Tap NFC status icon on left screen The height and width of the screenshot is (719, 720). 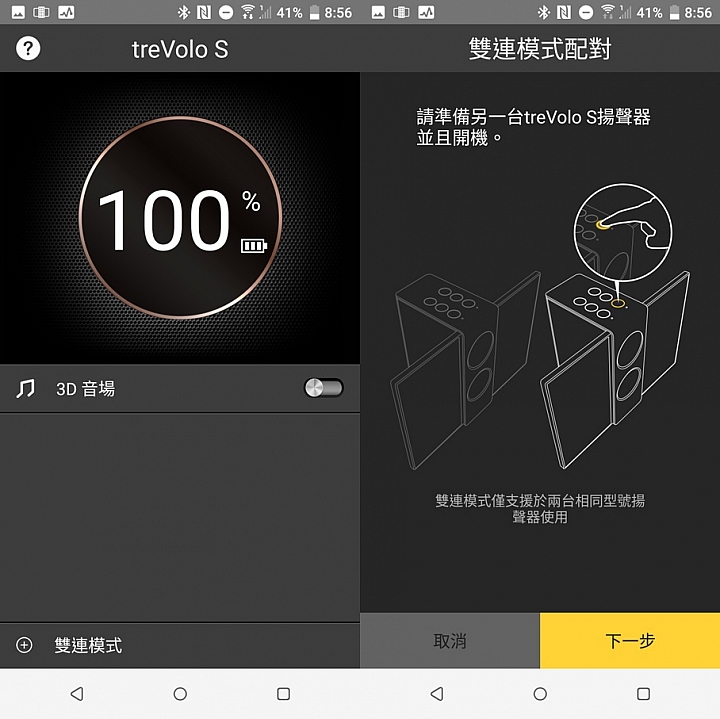pyautogui.click(x=204, y=12)
